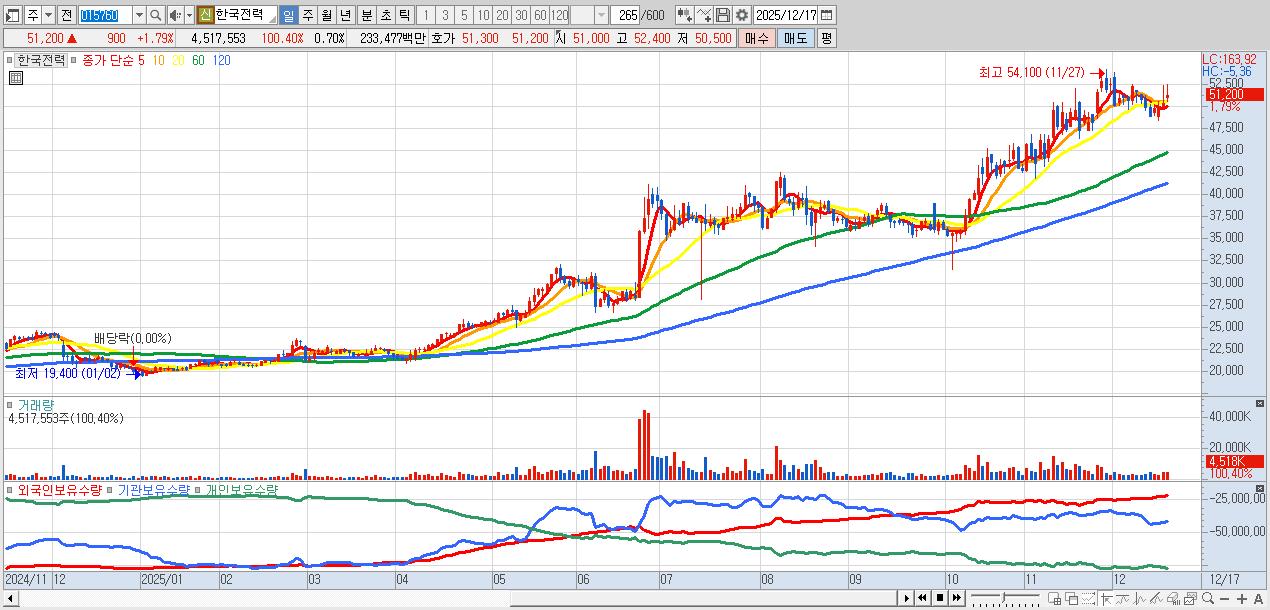Open the grid table icon under legend
This screenshot has height=610, width=1270.
click(15, 78)
